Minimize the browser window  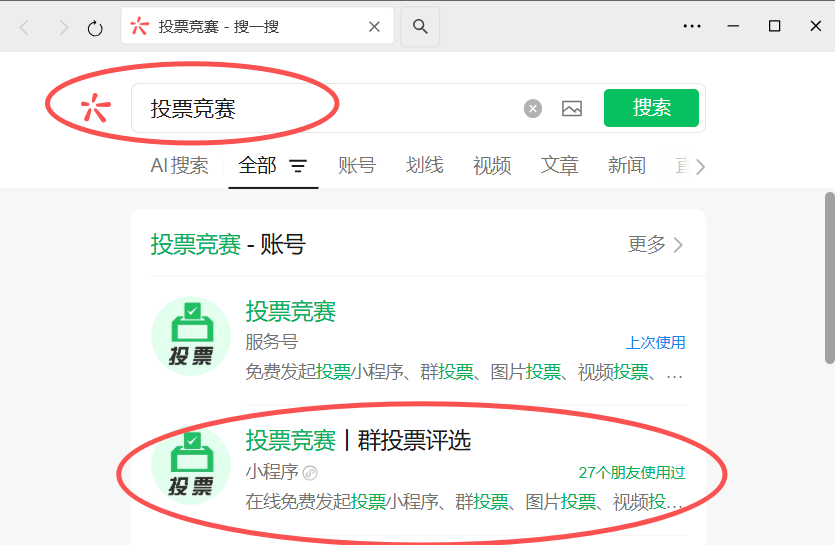733,26
